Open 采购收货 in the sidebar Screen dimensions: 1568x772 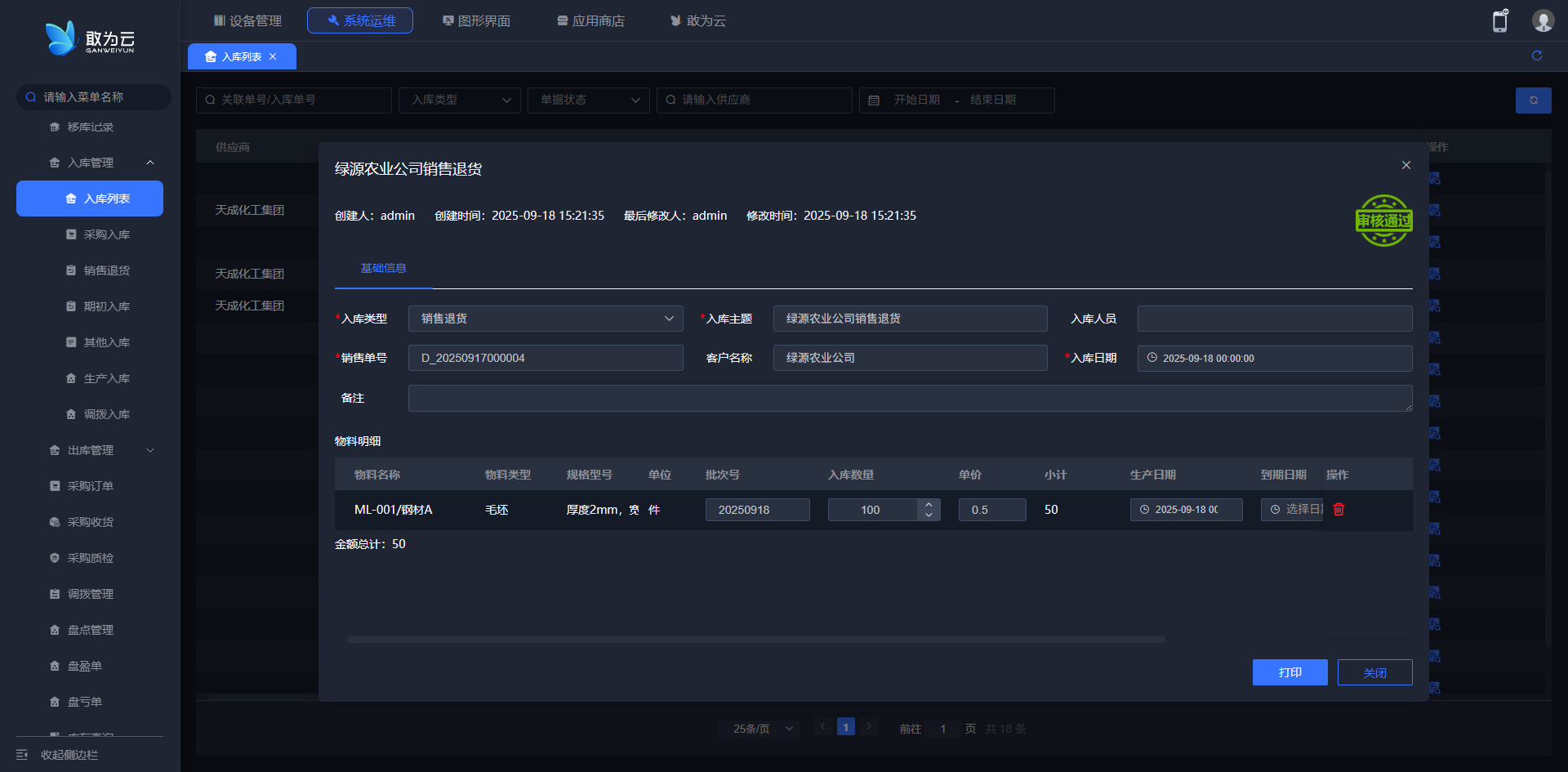(x=90, y=522)
